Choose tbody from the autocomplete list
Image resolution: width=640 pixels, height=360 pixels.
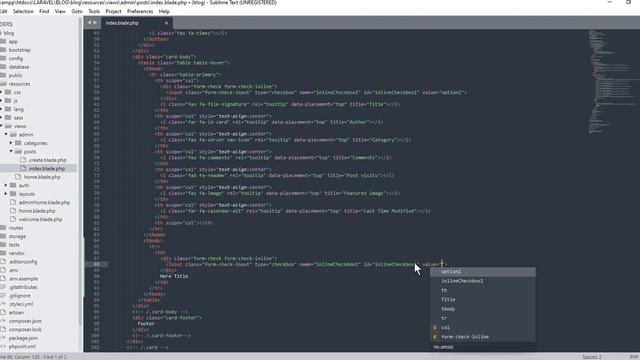pos(483,309)
